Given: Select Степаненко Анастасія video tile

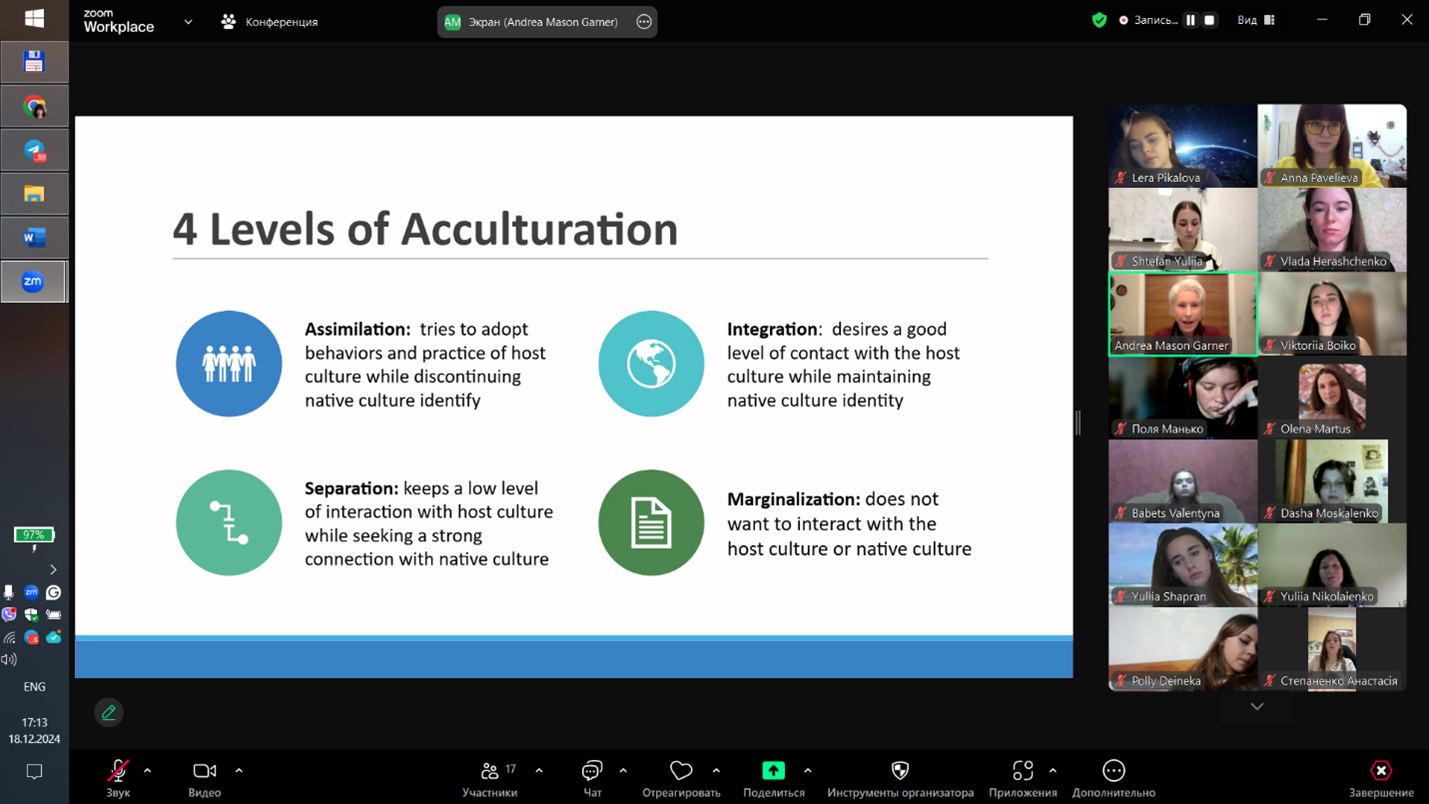Looking at the screenshot, I should tap(1332, 649).
